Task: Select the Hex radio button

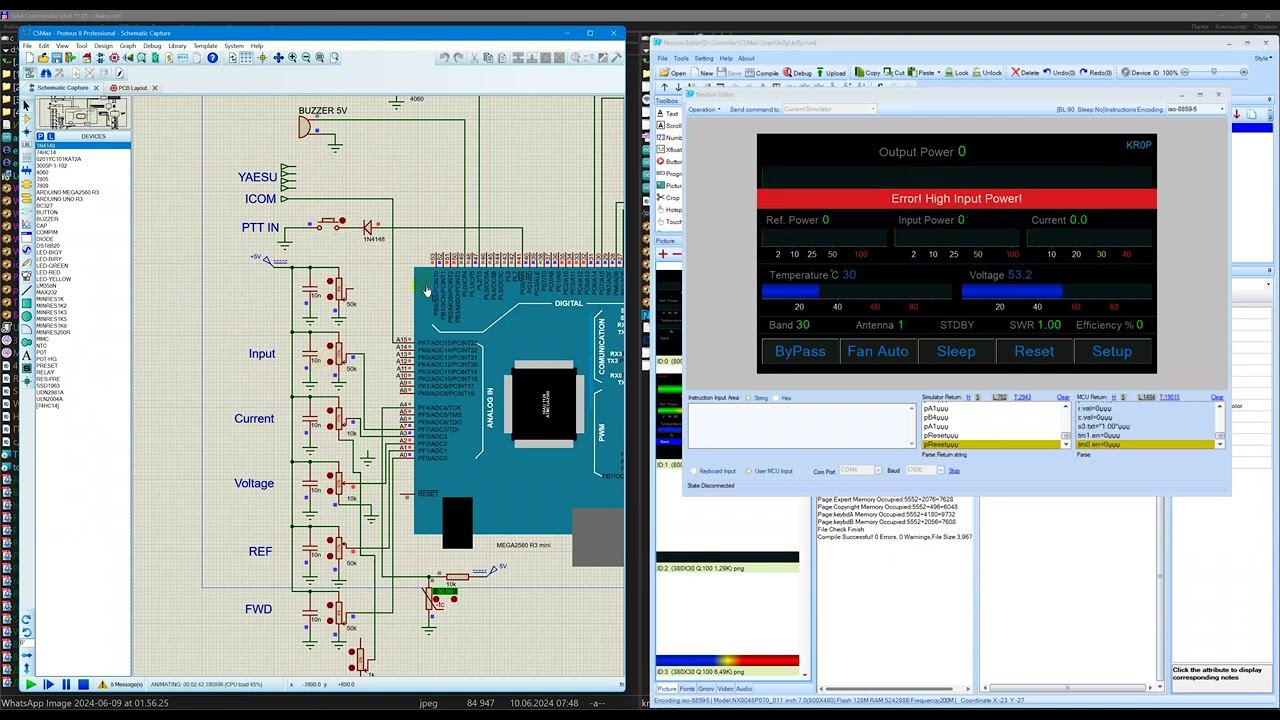Action: 775,398
